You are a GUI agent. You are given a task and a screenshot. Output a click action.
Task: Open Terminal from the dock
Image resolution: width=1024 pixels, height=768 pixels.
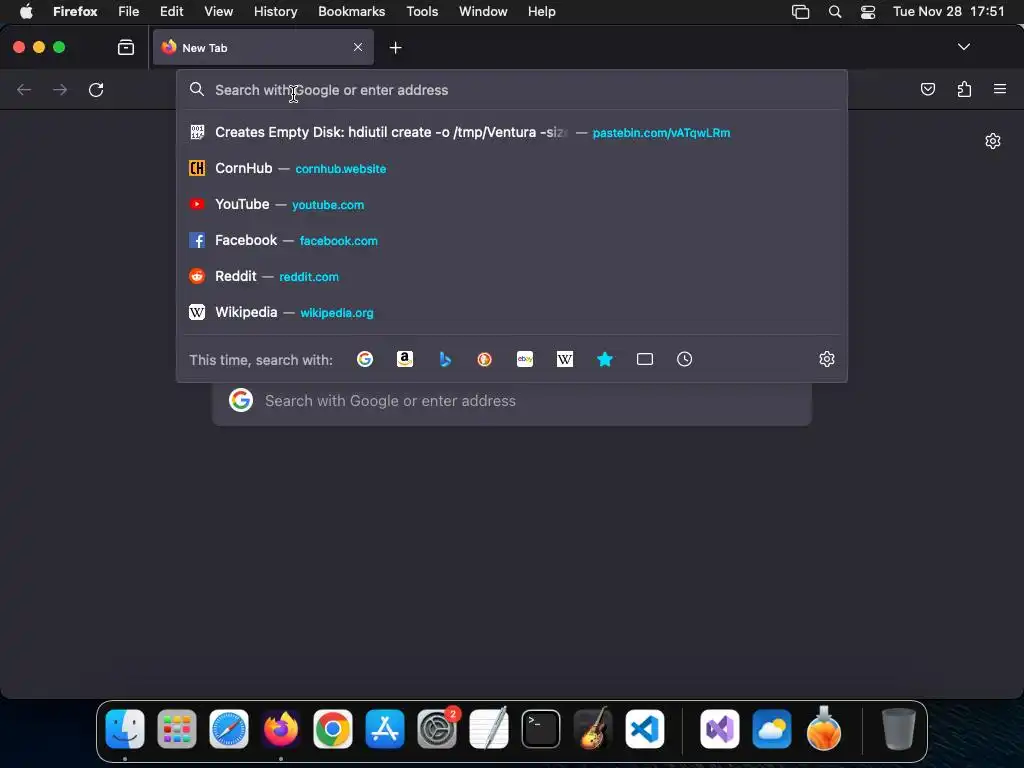(541, 729)
